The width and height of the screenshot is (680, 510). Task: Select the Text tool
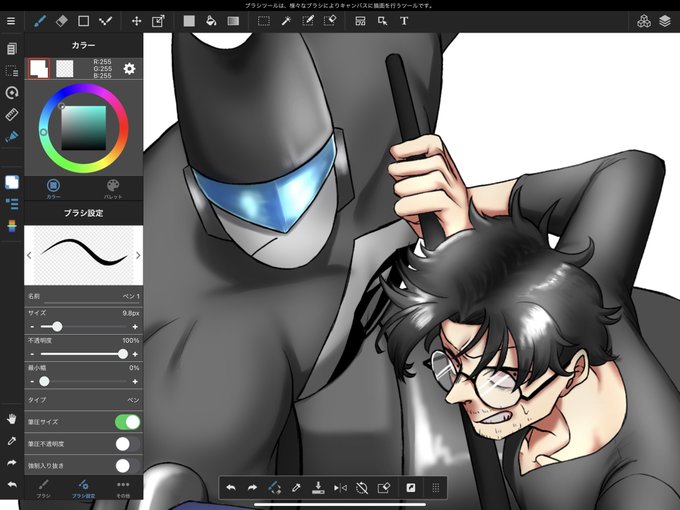tap(404, 21)
